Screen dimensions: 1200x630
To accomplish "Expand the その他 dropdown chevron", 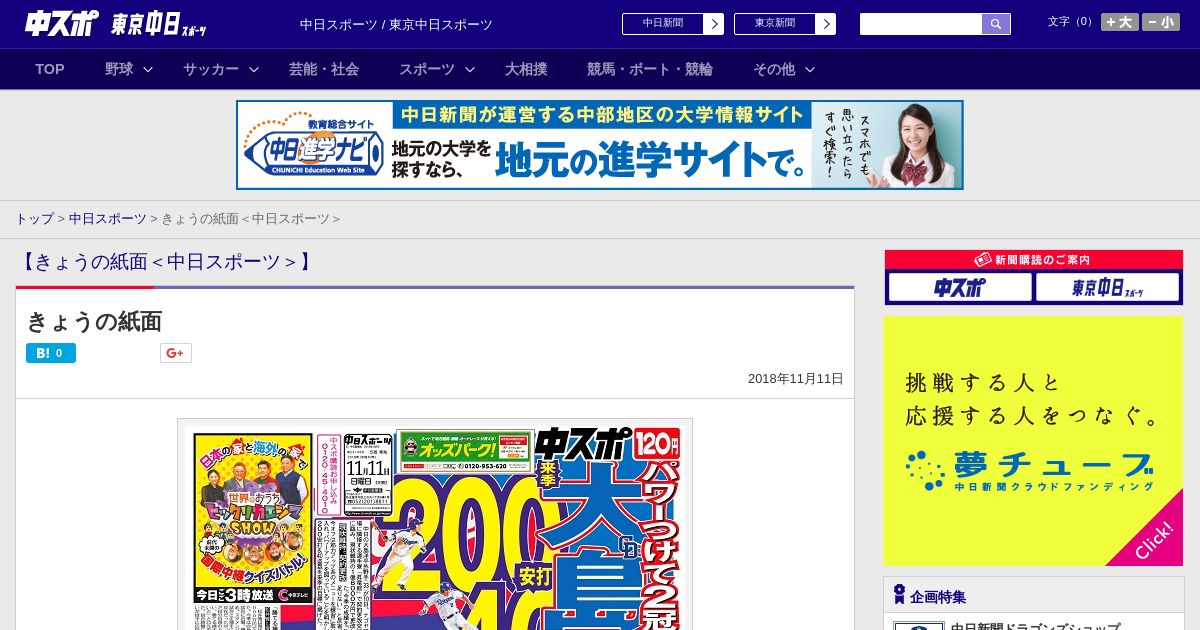I will click(810, 69).
